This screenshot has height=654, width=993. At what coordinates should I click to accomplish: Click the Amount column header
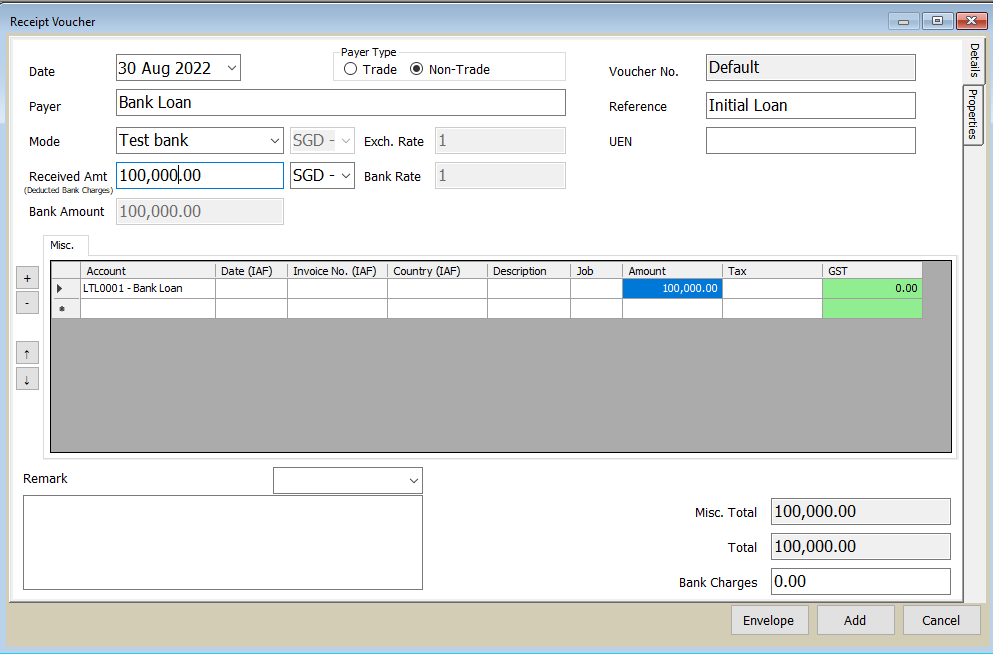(673, 271)
